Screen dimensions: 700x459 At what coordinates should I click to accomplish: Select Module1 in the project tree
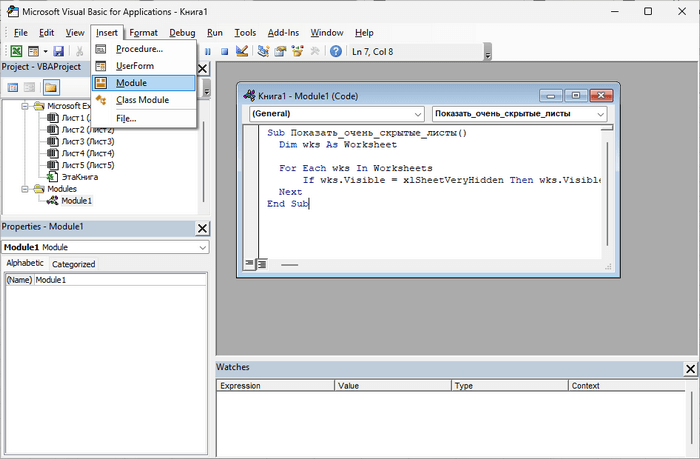point(75,200)
